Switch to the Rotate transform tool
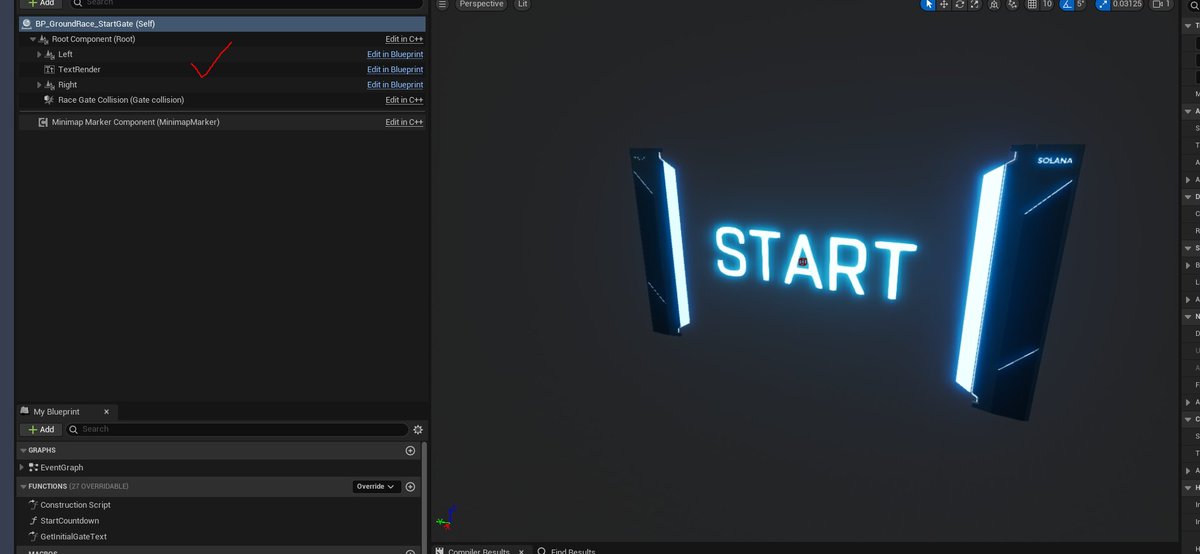 [x=960, y=4]
